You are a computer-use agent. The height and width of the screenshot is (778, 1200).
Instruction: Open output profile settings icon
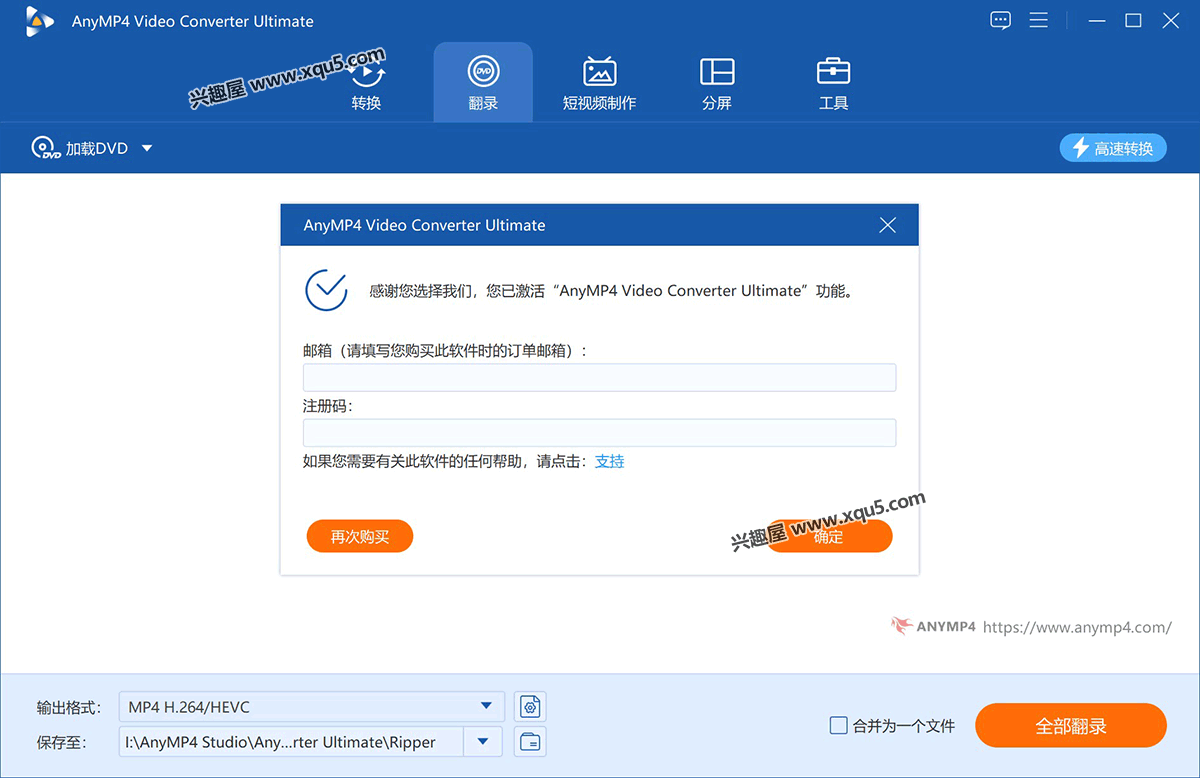(530, 707)
